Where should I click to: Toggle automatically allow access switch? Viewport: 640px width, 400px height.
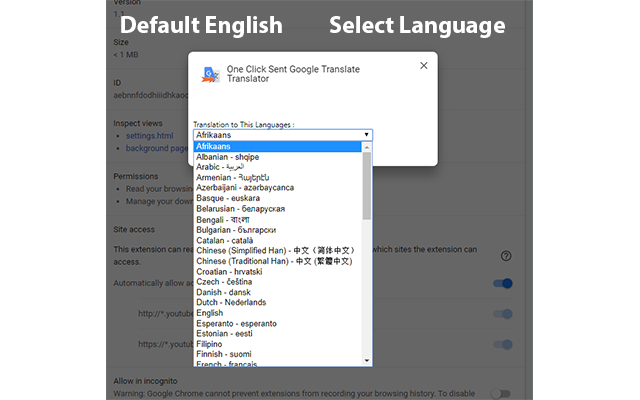coord(503,283)
